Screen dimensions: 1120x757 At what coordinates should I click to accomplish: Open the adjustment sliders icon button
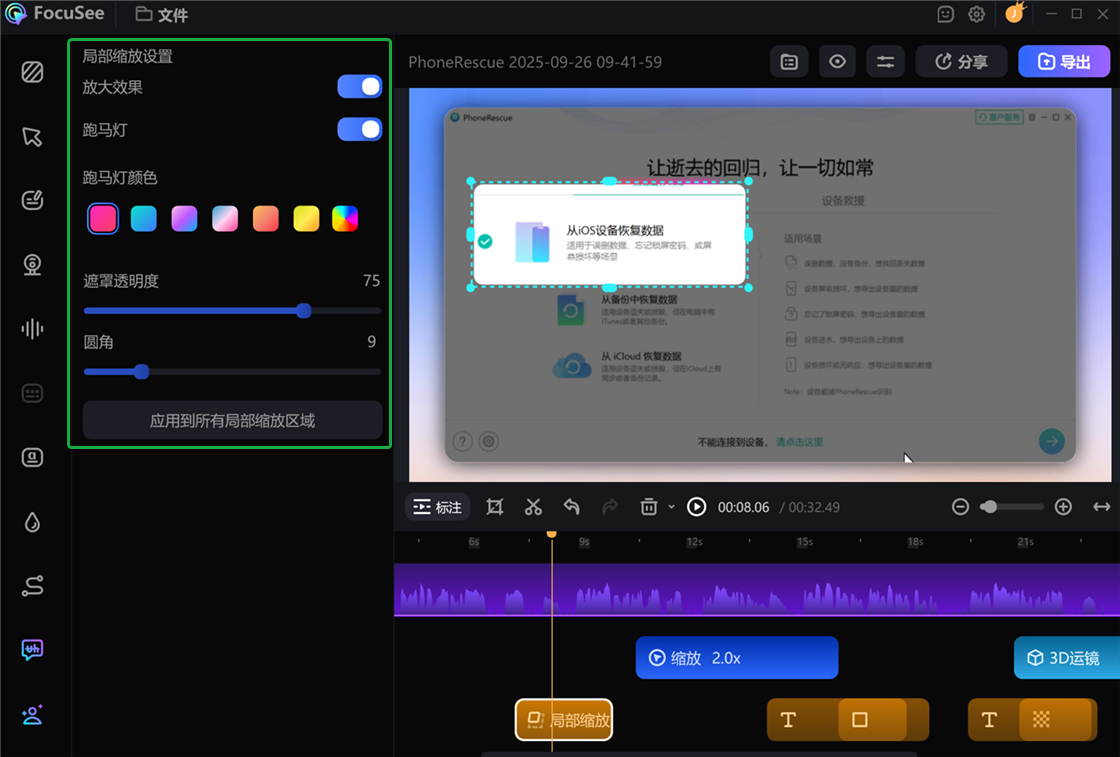point(886,62)
